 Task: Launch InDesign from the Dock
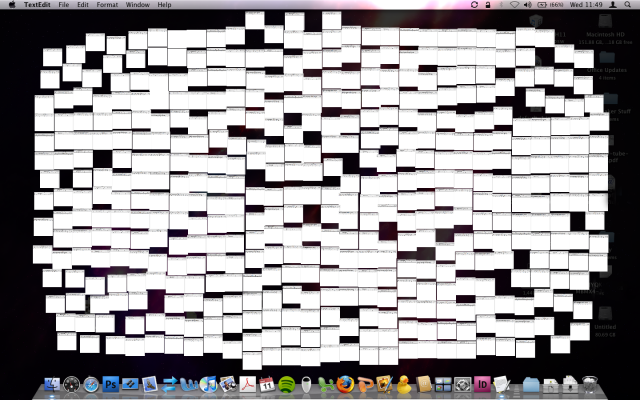[x=482, y=384]
